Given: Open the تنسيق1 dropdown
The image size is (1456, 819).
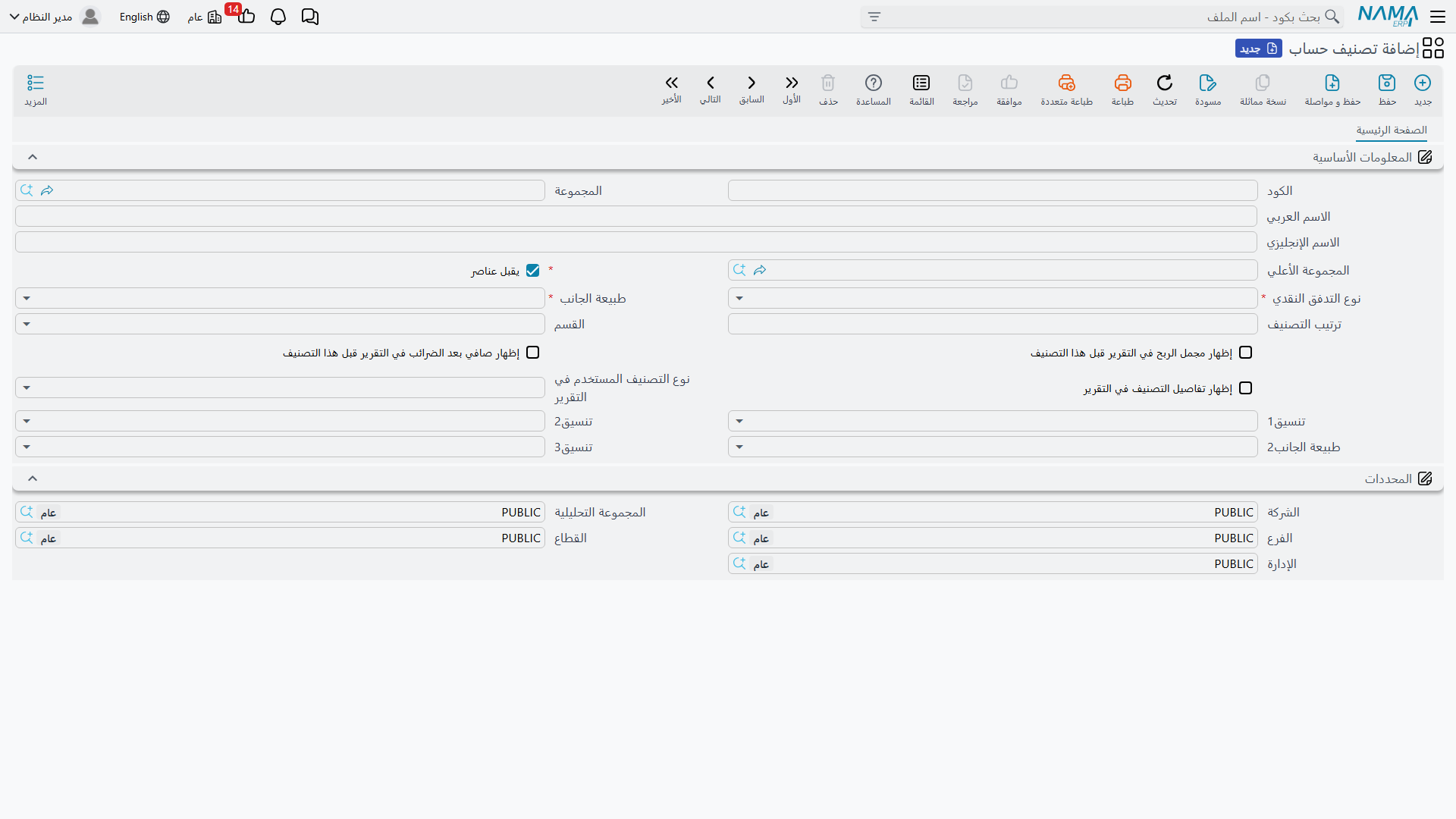Looking at the screenshot, I should point(993,421).
